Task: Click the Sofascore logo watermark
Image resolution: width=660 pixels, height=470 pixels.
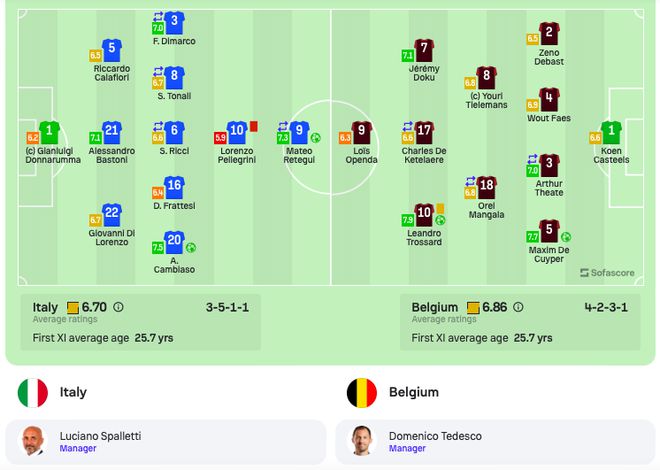Action: click(x=607, y=273)
